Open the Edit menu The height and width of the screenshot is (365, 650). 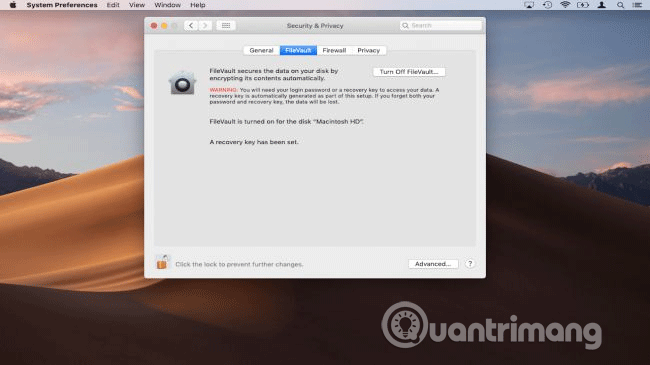pos(113,5)
